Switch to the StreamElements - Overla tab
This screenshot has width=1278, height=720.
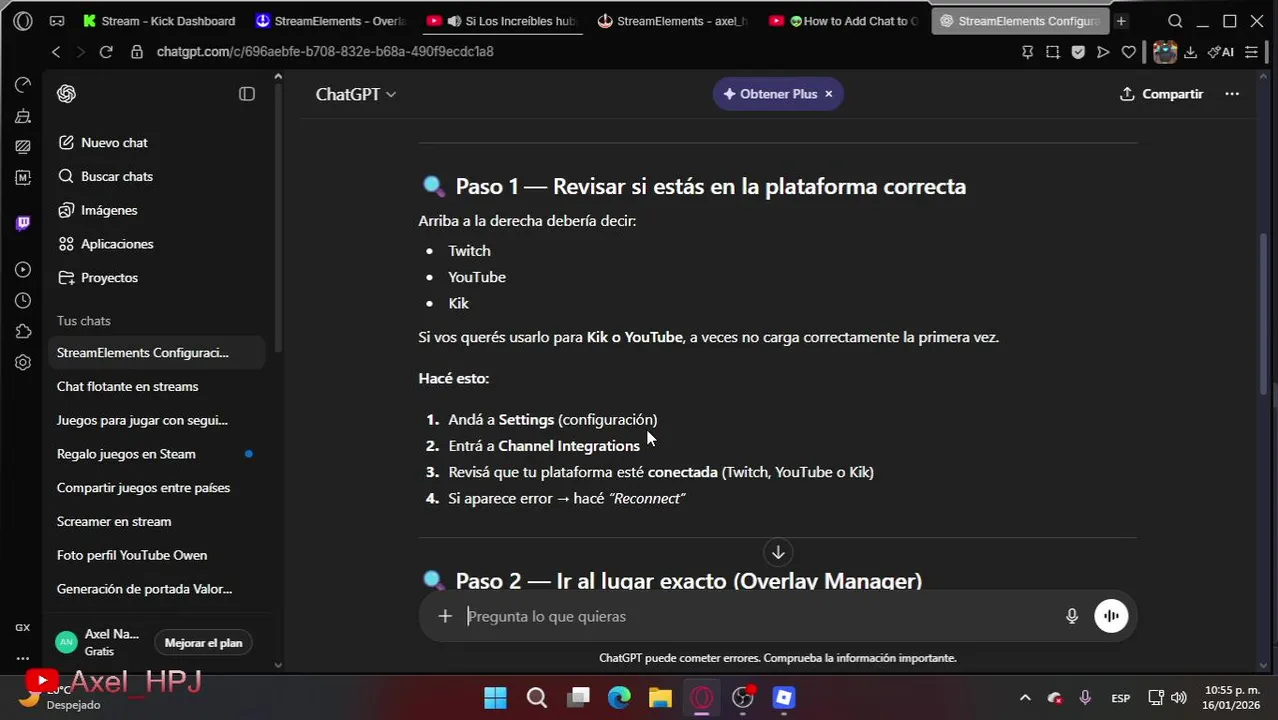click(330, 21)
